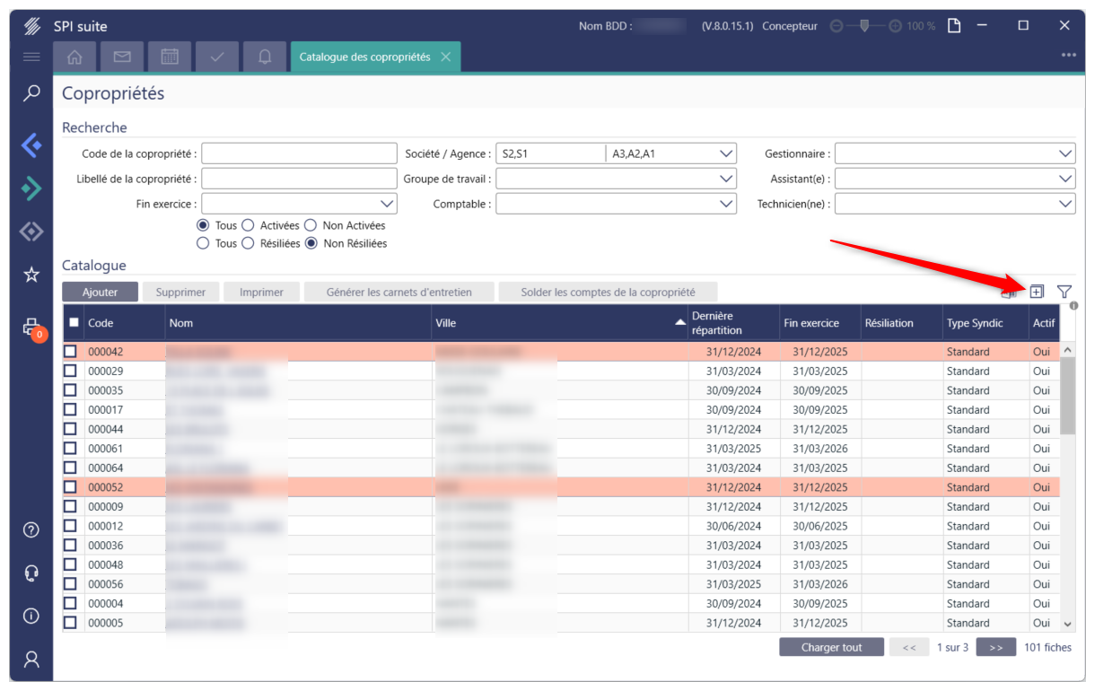Click the filter funnel icon above table
The image size is (1095, 692).
1064,291
